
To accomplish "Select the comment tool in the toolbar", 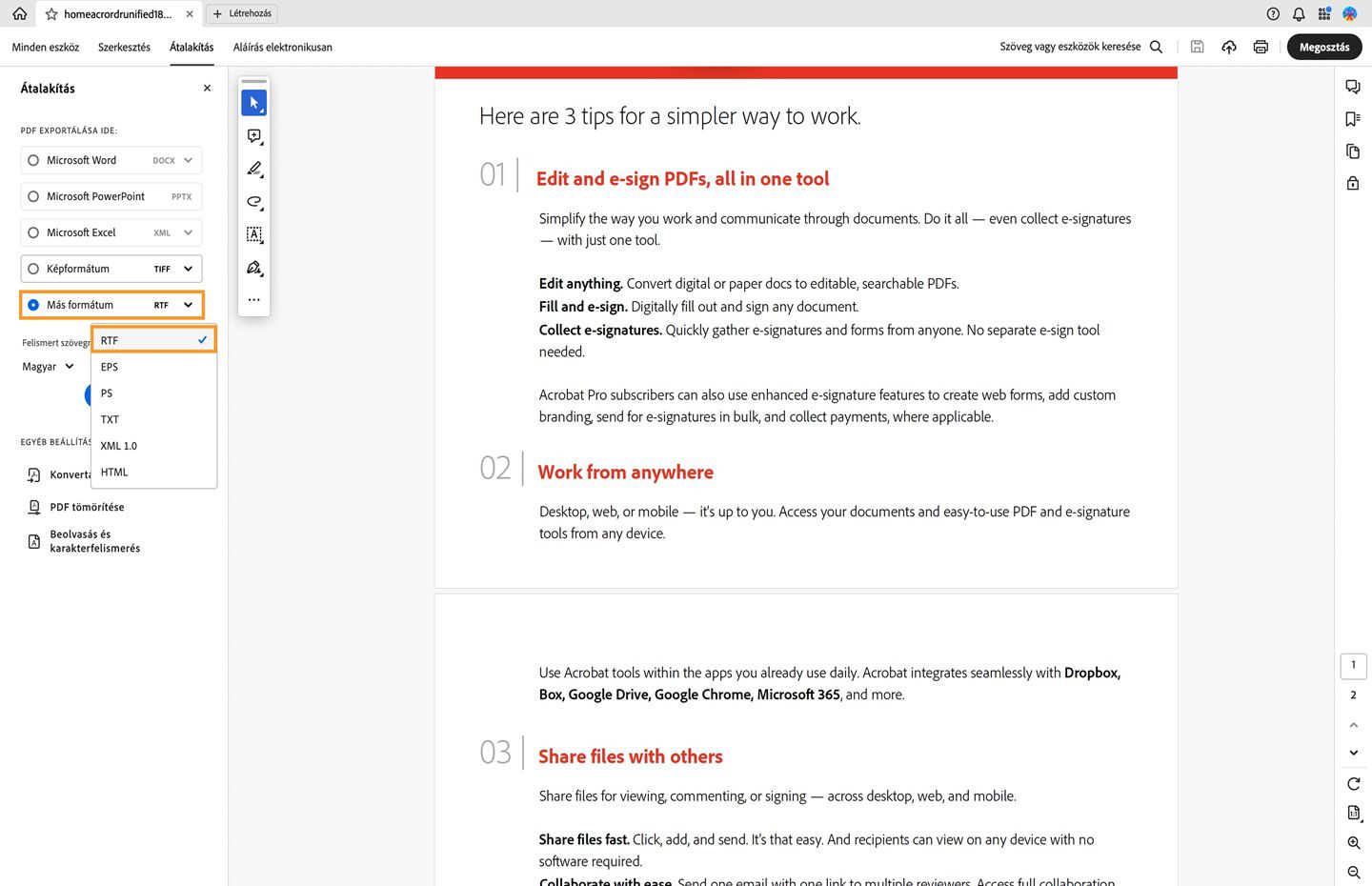I will (253, 135).
